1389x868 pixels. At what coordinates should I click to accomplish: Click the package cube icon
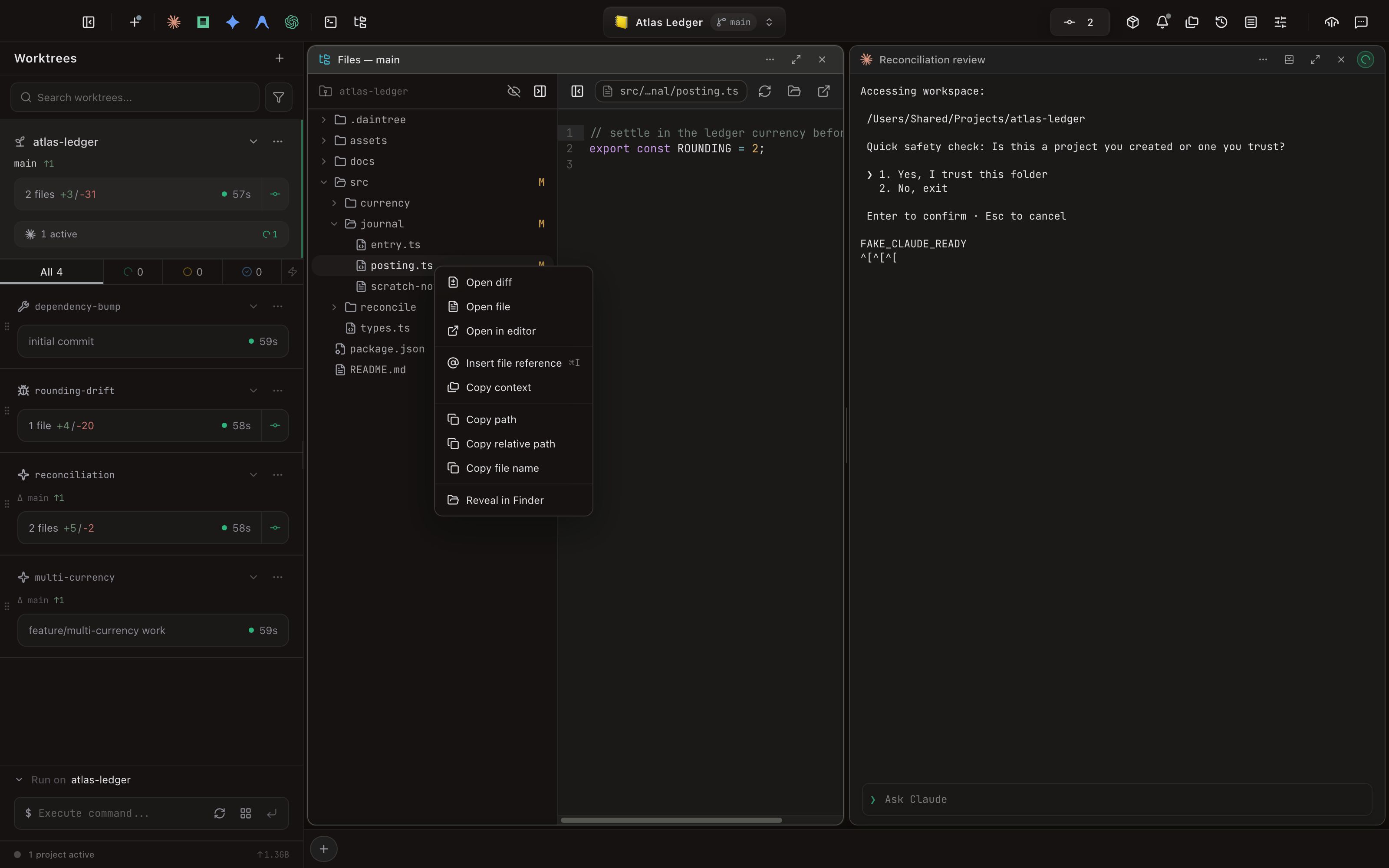point(1132,22)
